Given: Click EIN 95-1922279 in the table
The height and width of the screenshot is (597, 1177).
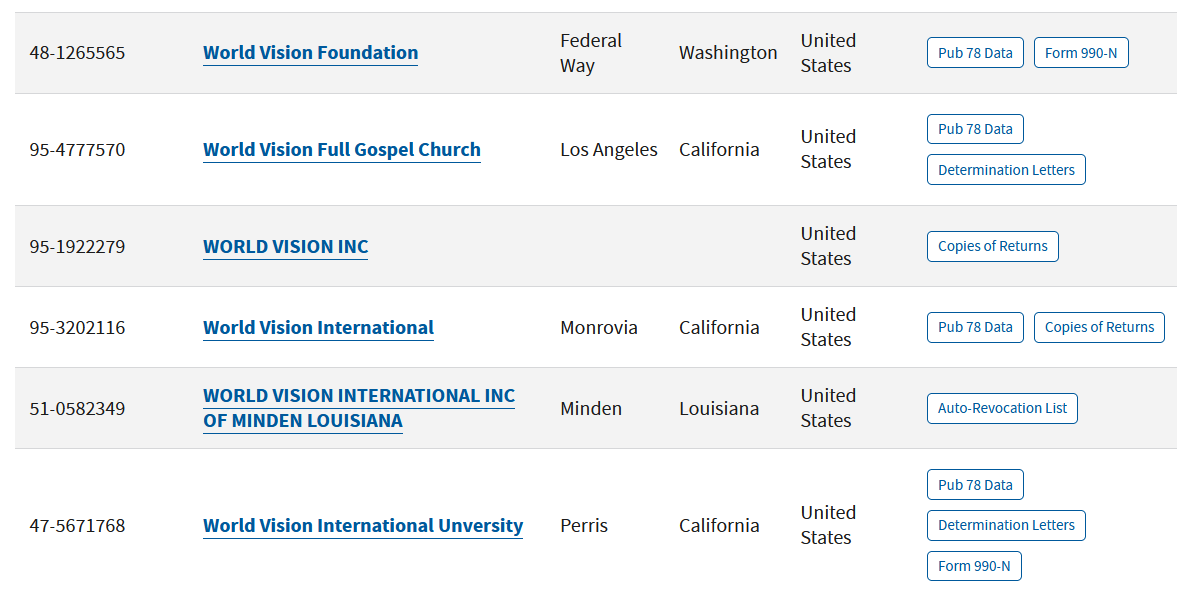Looking at the screenshot, I should pos(77,247).
